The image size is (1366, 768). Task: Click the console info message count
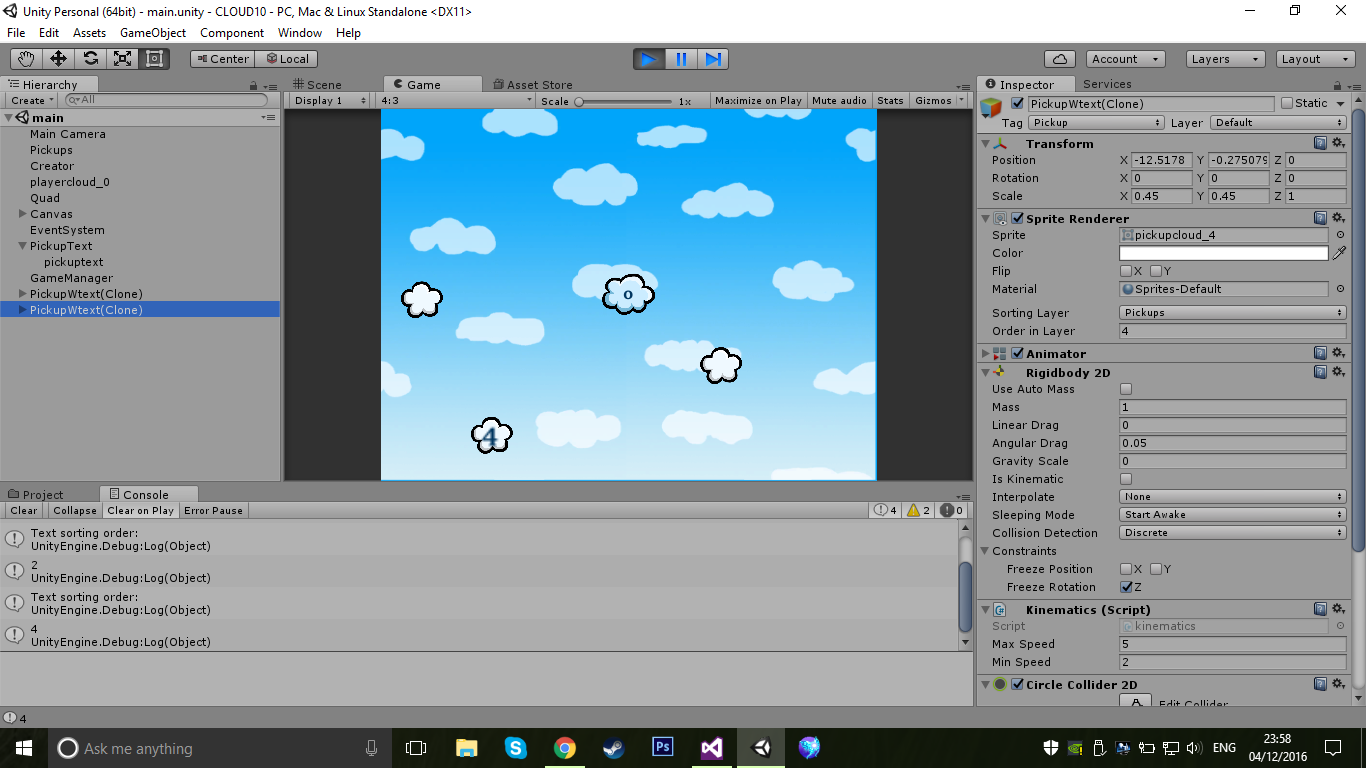click(x=886, y=510)
